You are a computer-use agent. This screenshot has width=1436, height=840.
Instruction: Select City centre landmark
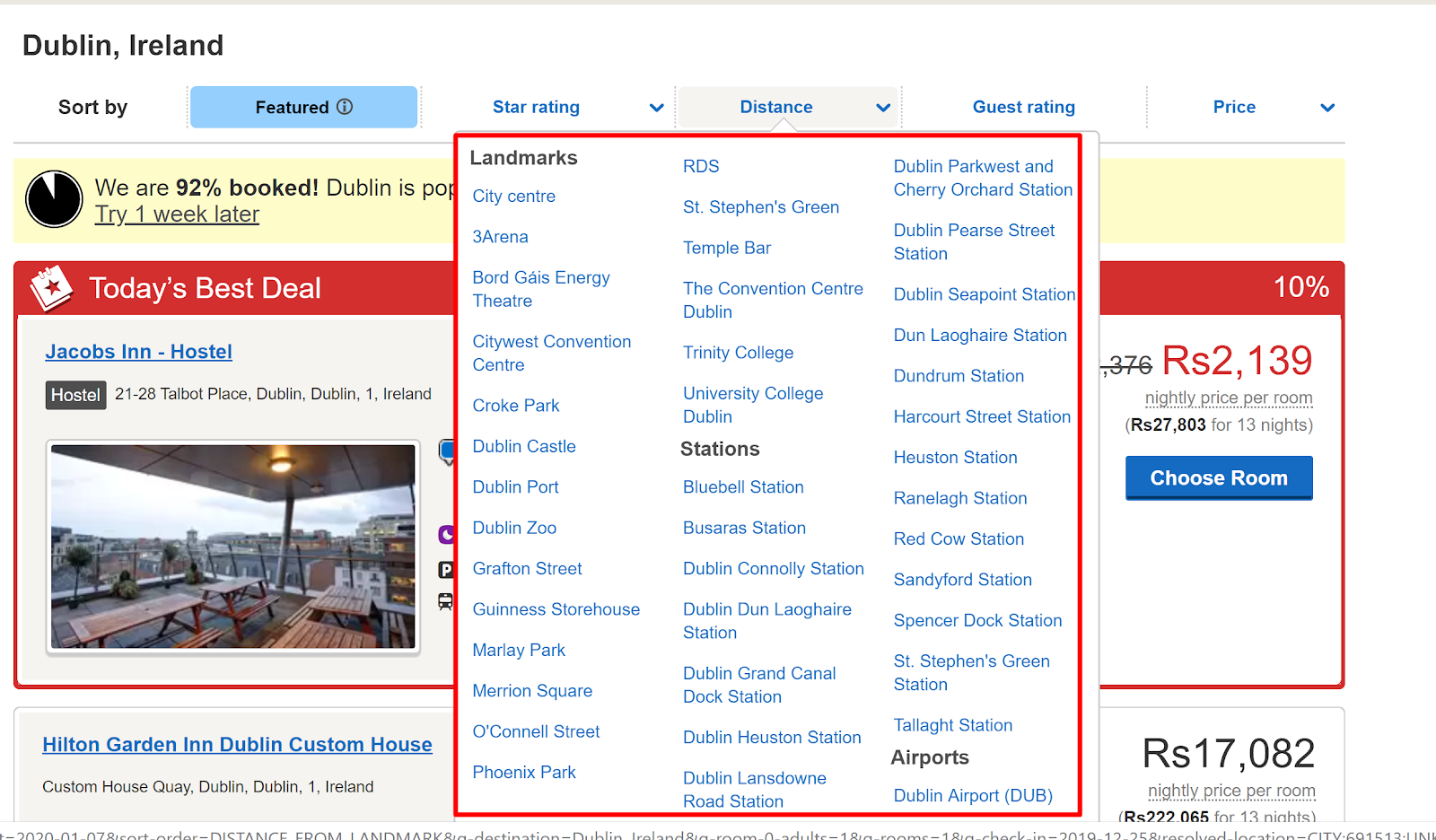[513, 196]
